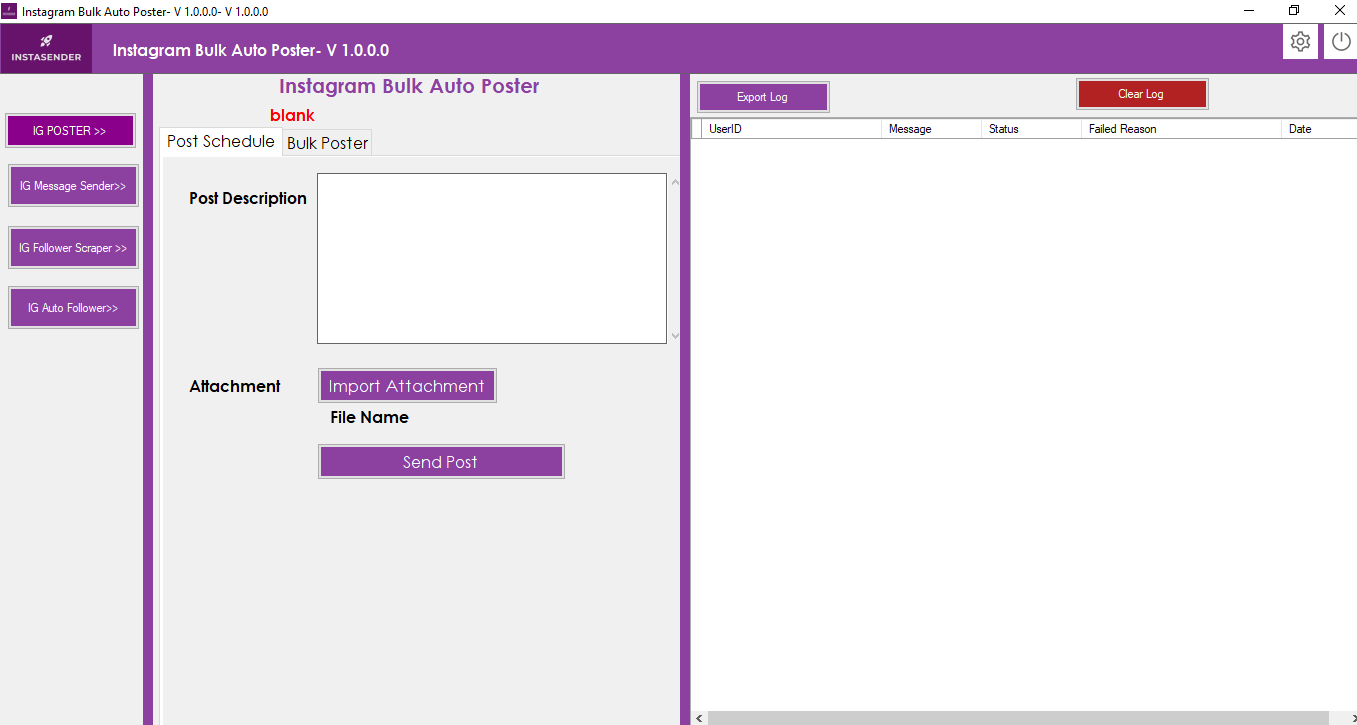
Task: Click into the Post Description text box
Action: [492, 259]
